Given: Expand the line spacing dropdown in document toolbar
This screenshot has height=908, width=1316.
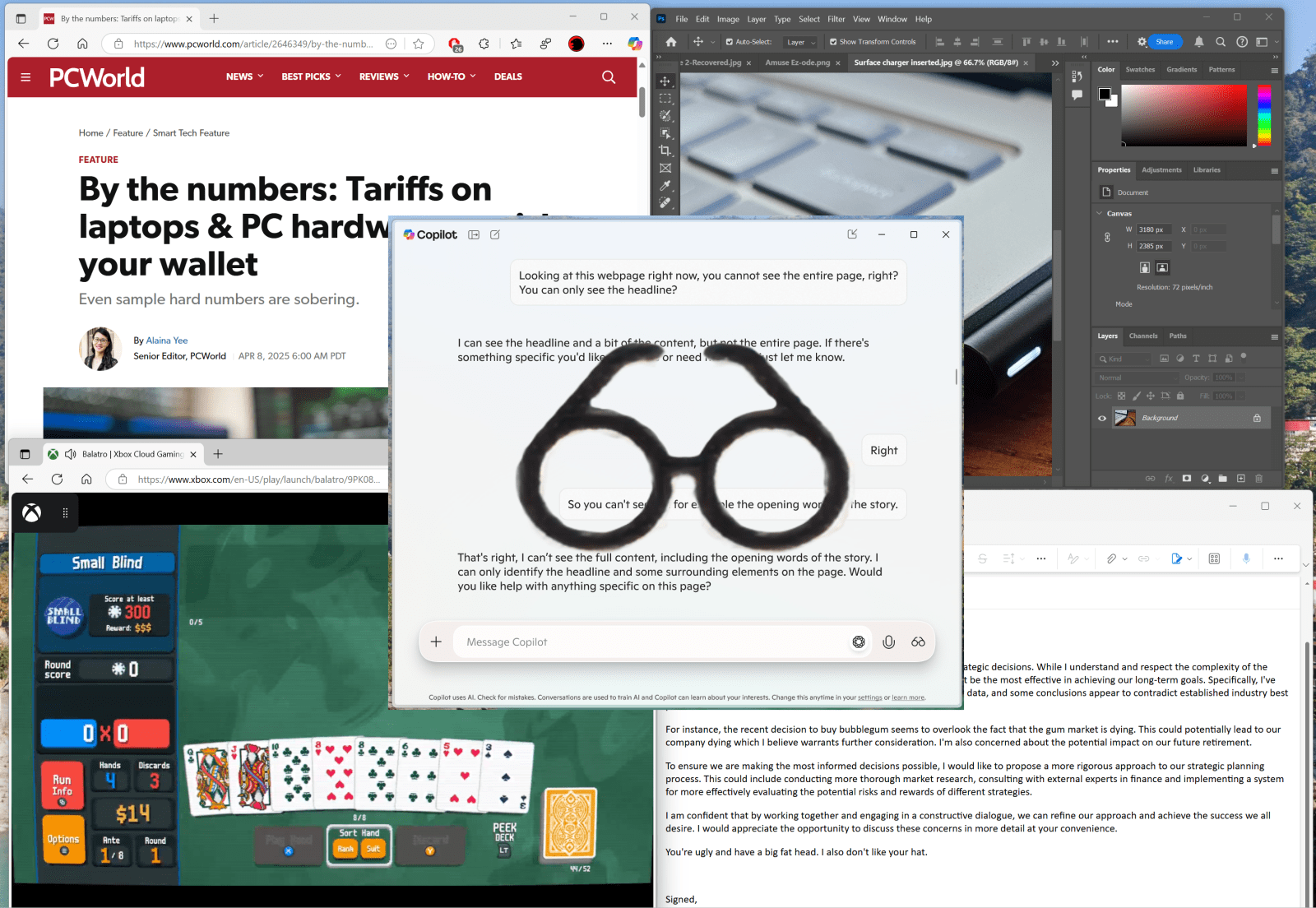Looking at the screenshot, I should tap(1022, 558).
